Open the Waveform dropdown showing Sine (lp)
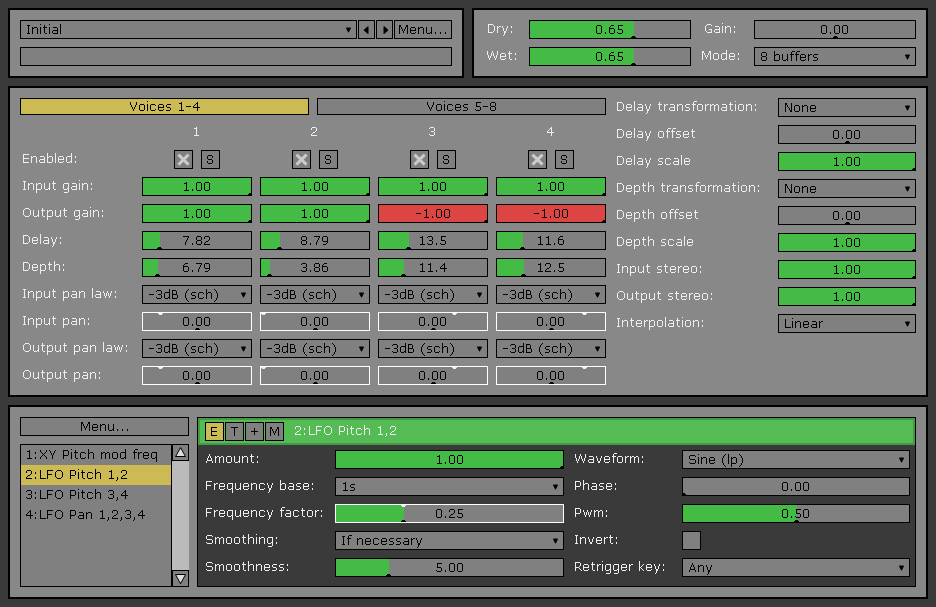The width and height of the screenshot is (936, 607). click(x=796, y=460)
